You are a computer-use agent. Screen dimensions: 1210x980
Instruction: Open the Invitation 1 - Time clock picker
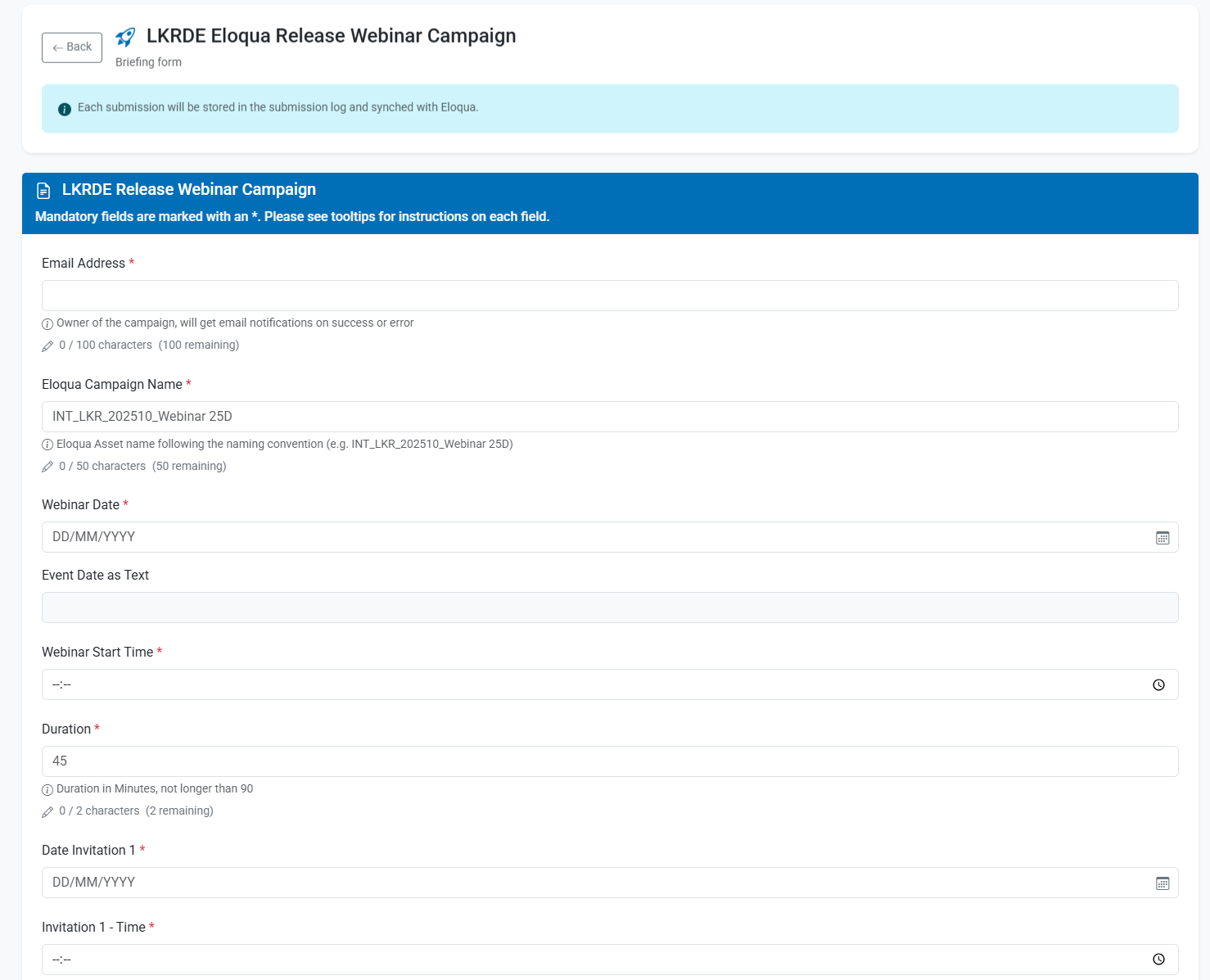(1158, 960)
